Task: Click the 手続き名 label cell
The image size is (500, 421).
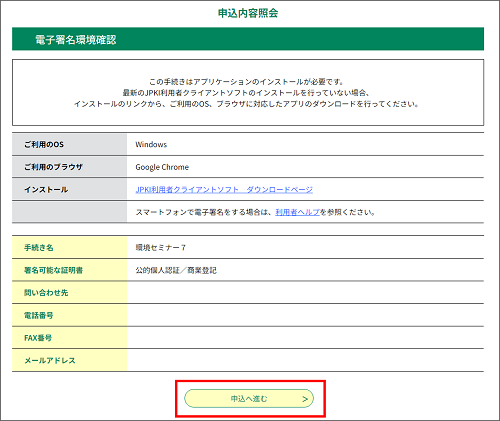Action: [69, 247]
